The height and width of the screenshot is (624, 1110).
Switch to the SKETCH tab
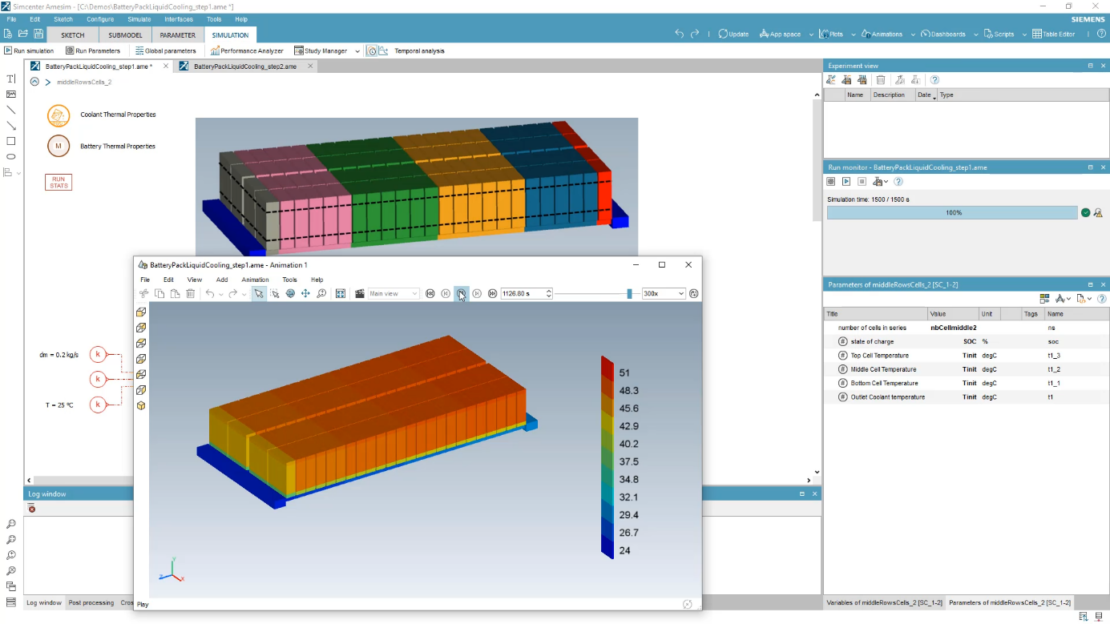pyautogui.click(x=73, y=33)
